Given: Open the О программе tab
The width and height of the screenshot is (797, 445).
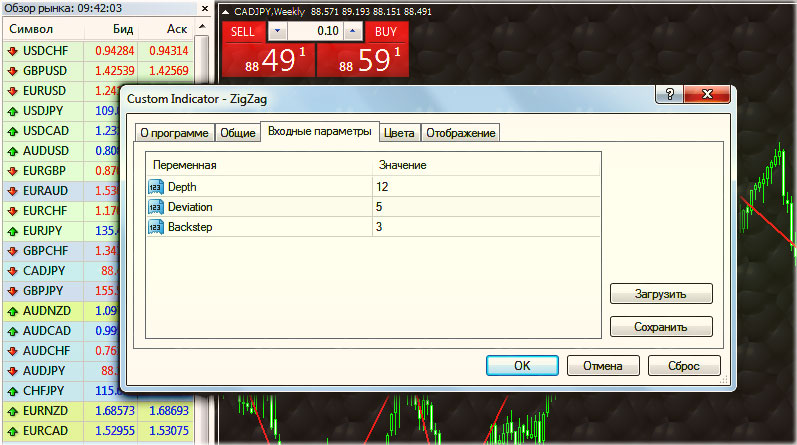Looking at the screenshot, I should (174, 133).
